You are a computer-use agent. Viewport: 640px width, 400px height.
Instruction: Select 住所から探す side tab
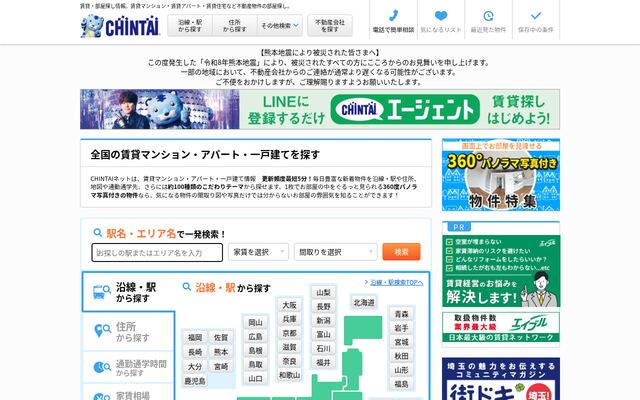click(x=129, y=331)
